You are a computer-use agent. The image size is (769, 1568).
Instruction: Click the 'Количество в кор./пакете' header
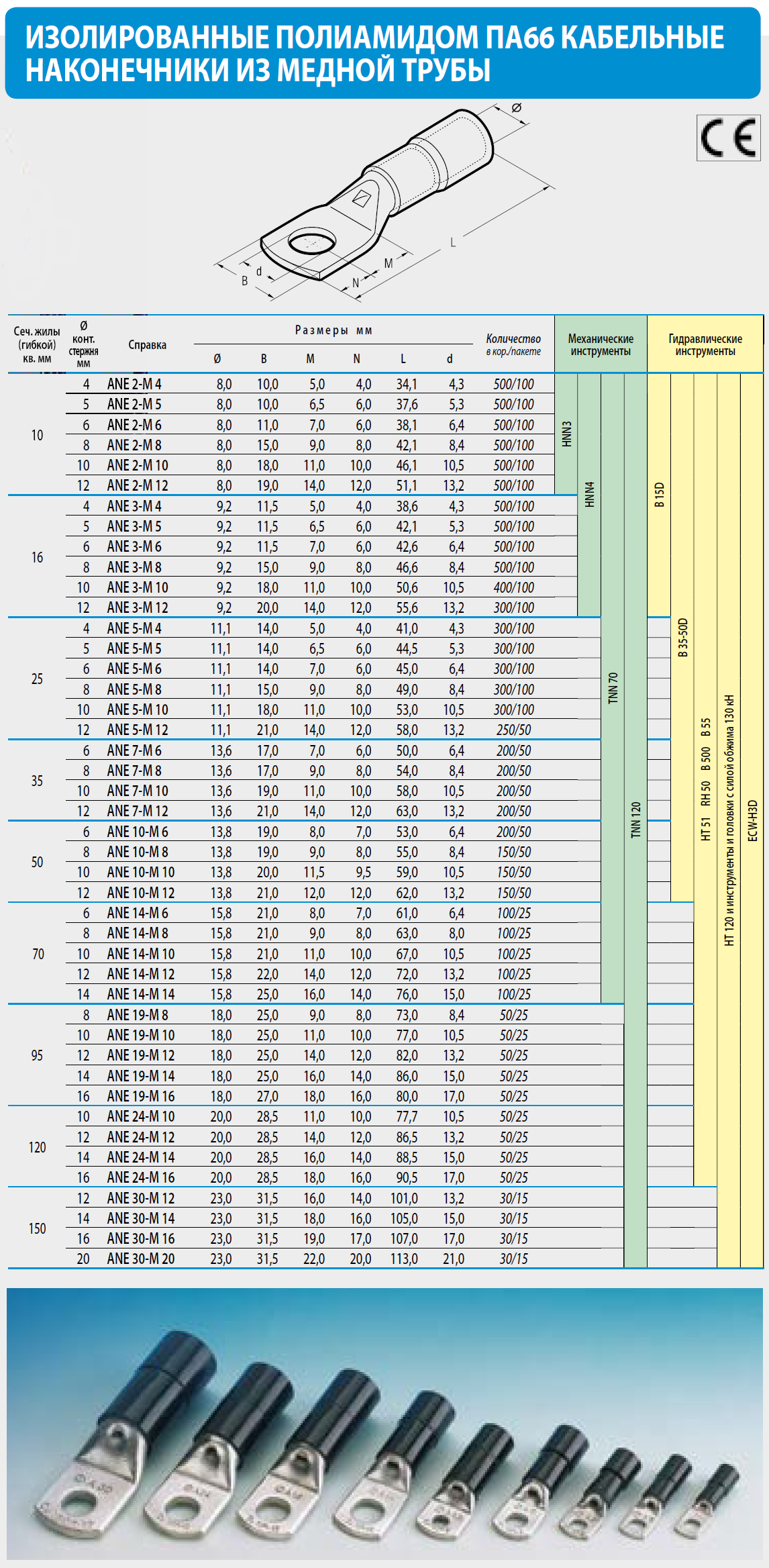pos(513,344)
